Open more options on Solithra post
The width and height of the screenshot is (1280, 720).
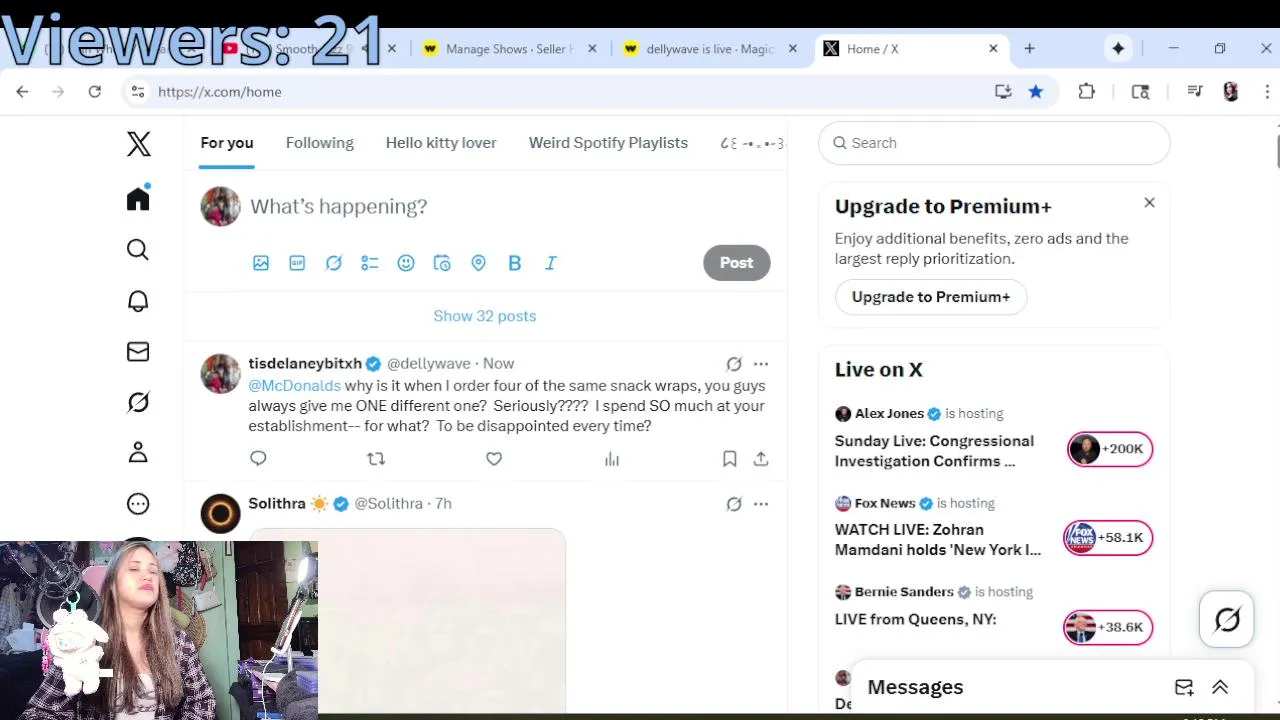[761, 504]
